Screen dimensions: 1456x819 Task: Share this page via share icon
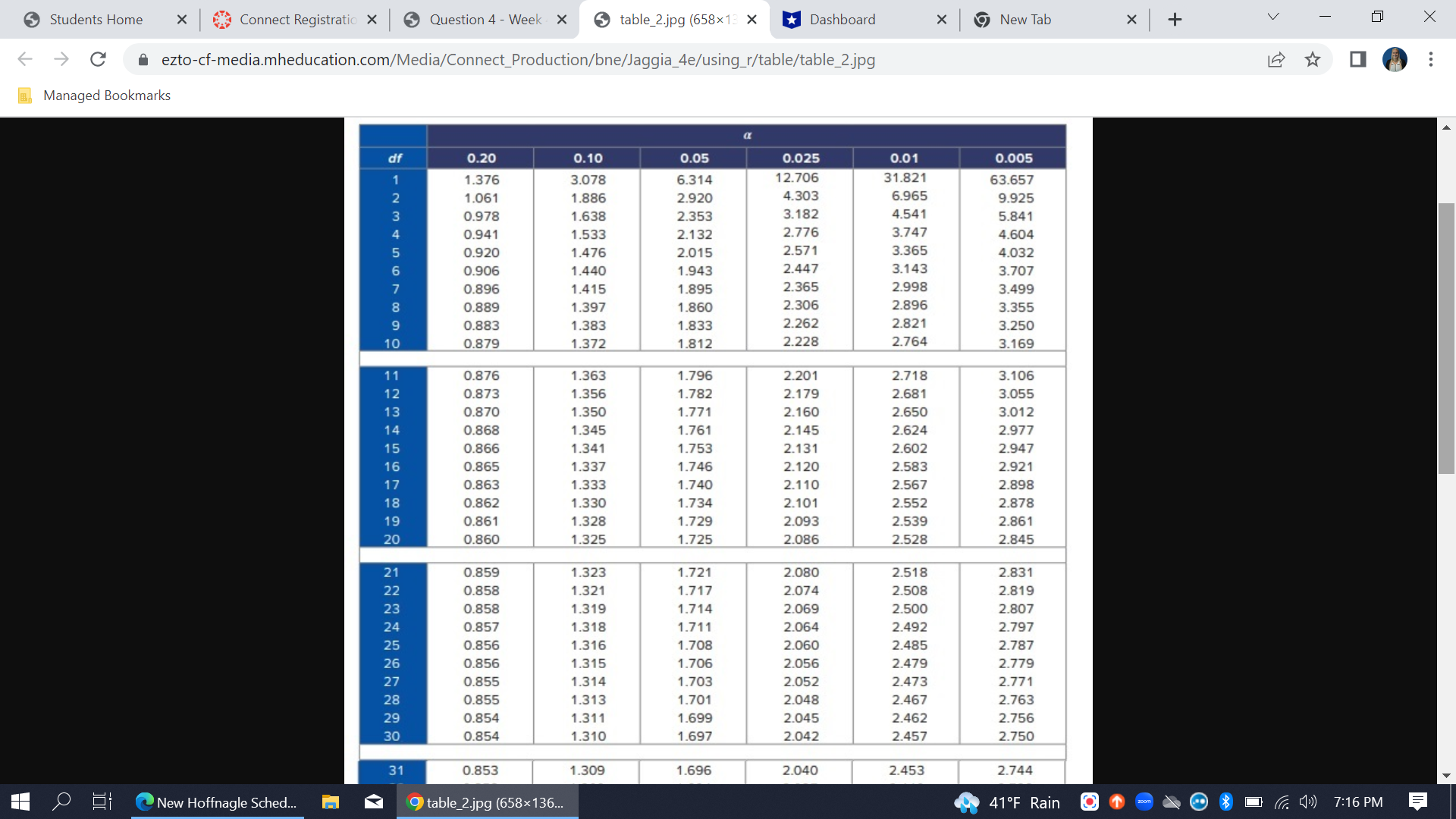click(1276, 59)
